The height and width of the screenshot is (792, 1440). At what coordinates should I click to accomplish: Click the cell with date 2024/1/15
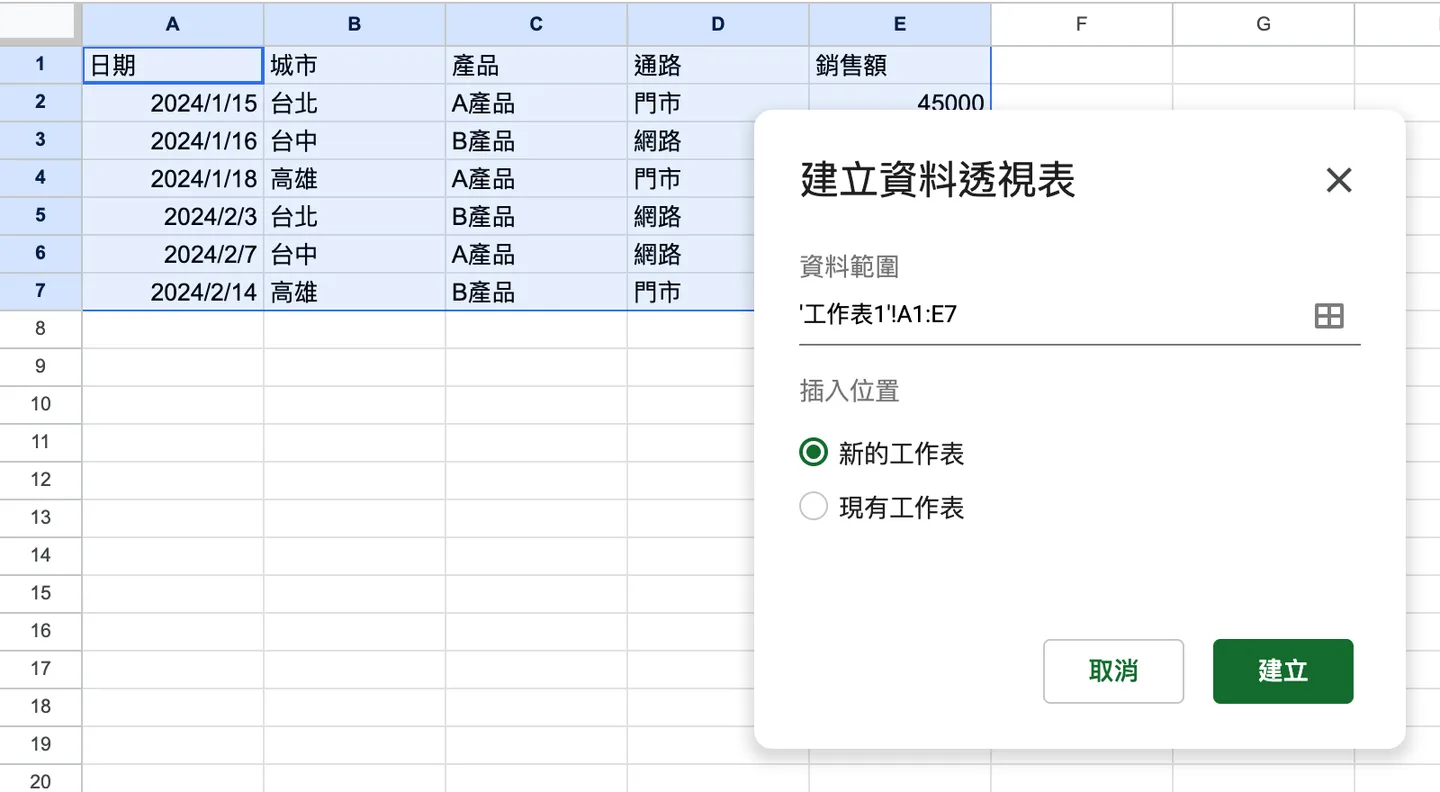173,103
